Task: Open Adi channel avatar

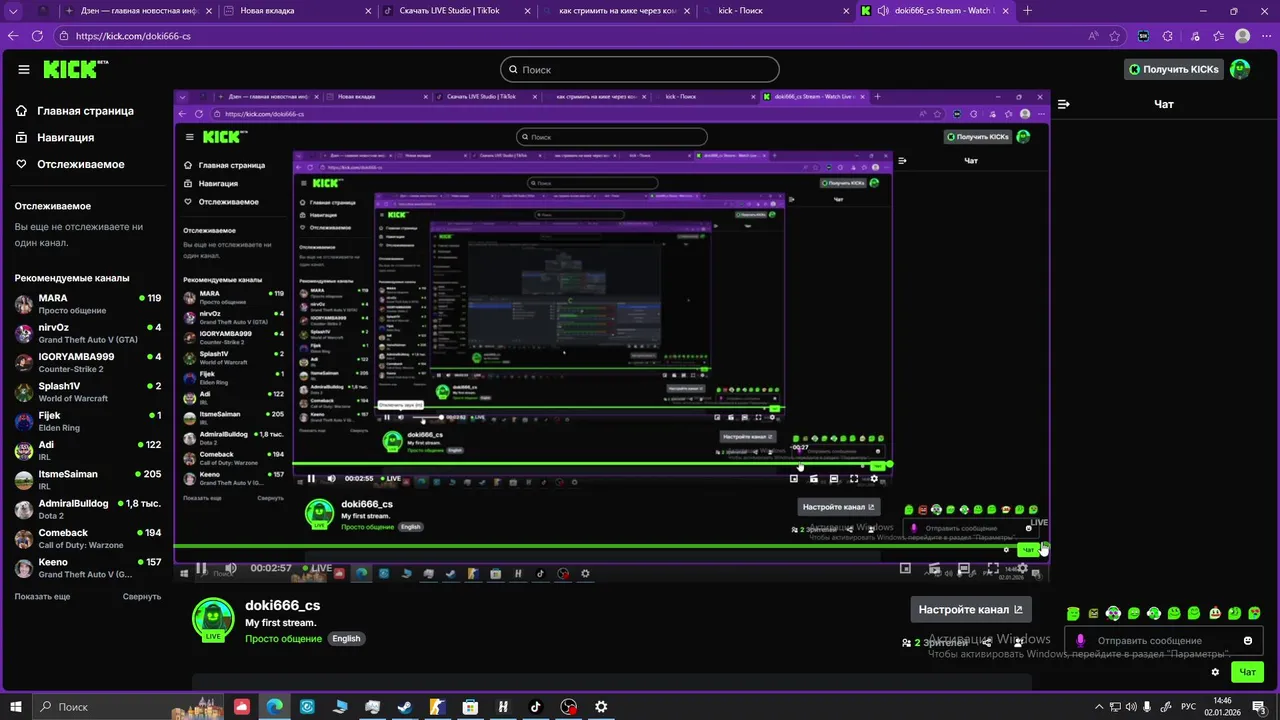Action: tap(24, 450)
